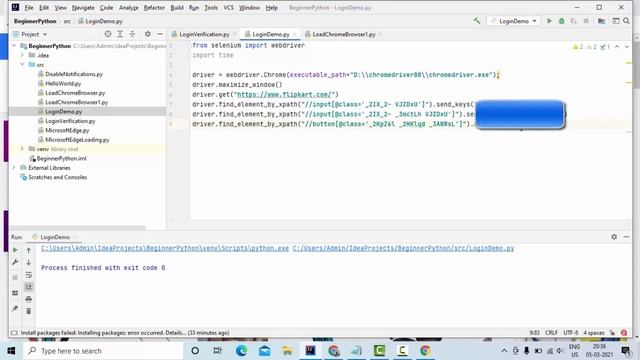Select DisableNotifications.py file
Viewport: 640px width, 360px height.
click(74, 74)
